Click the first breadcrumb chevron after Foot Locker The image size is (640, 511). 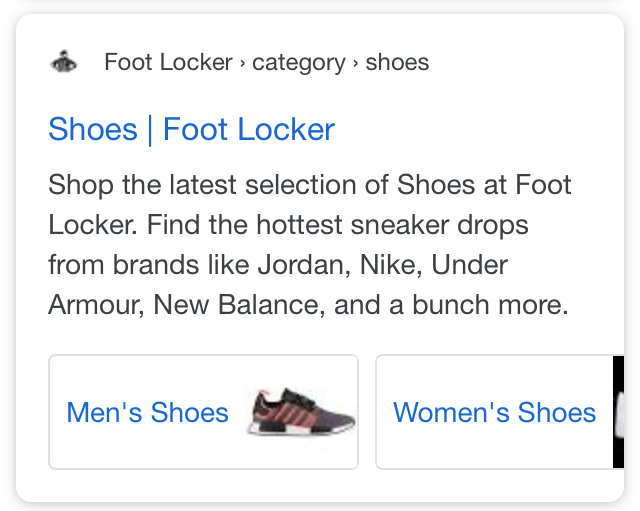point(242,63)
